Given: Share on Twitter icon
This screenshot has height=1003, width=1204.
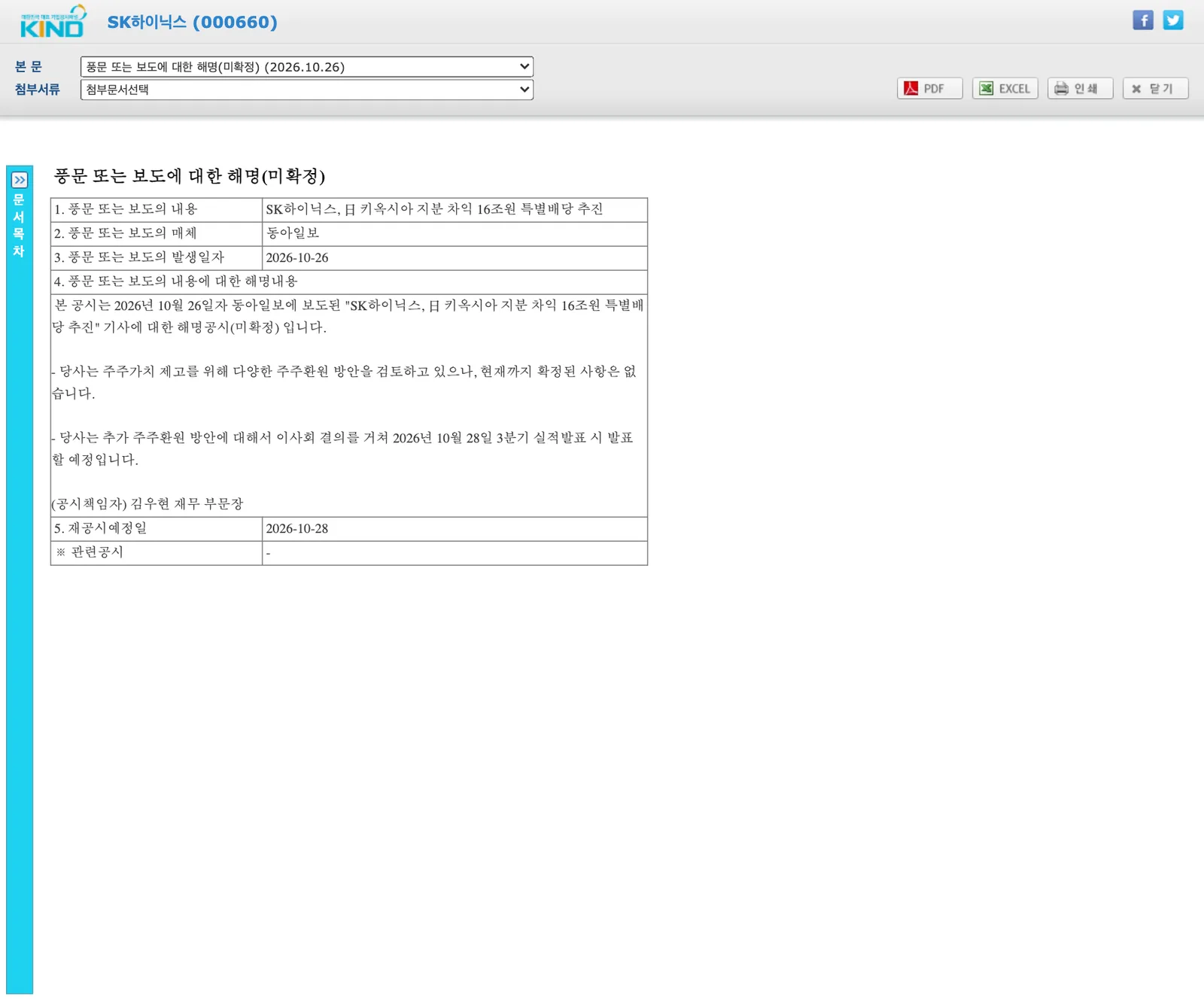Looking at the screenshot, I should click(x=1173, y=20).
